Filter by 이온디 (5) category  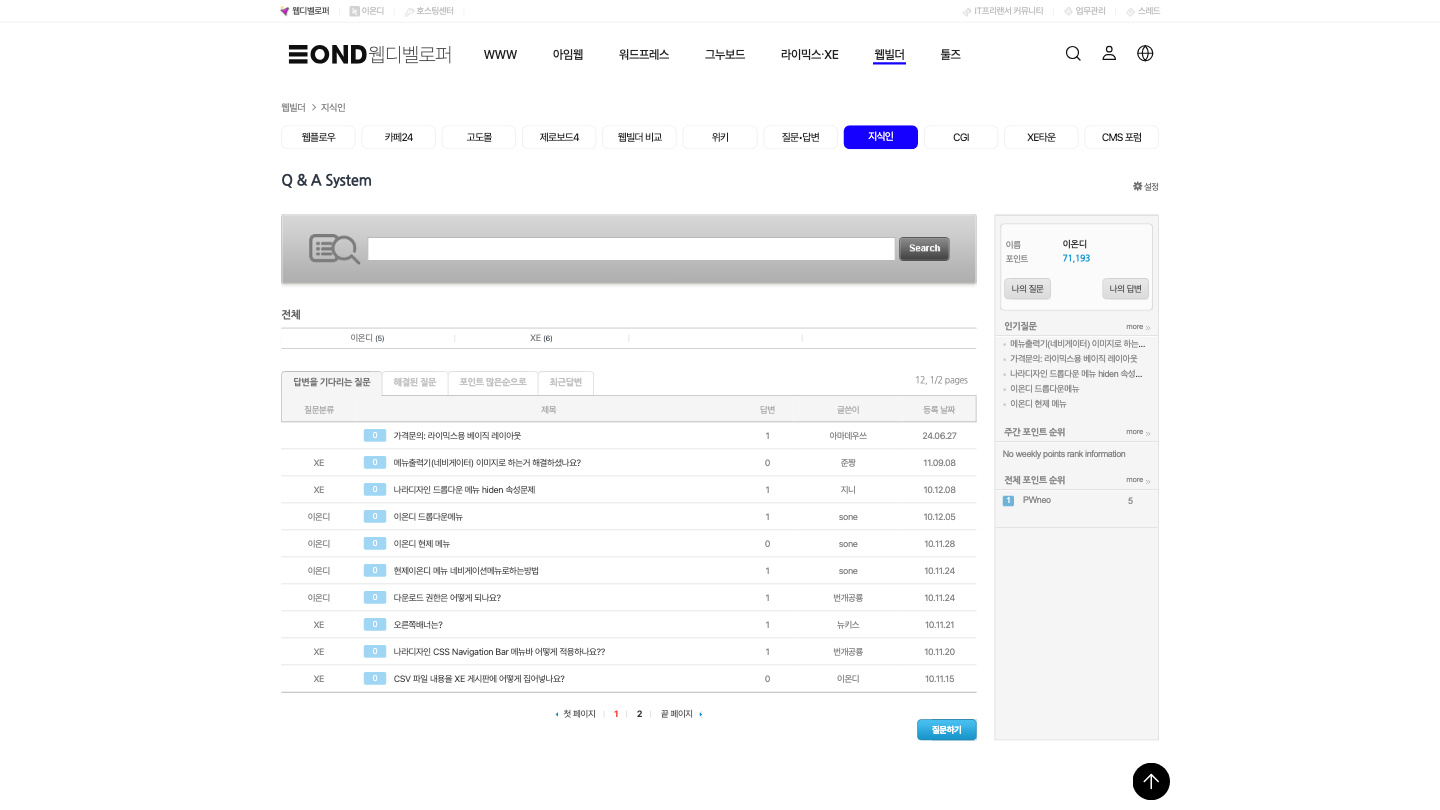click(x=367, y=338)
